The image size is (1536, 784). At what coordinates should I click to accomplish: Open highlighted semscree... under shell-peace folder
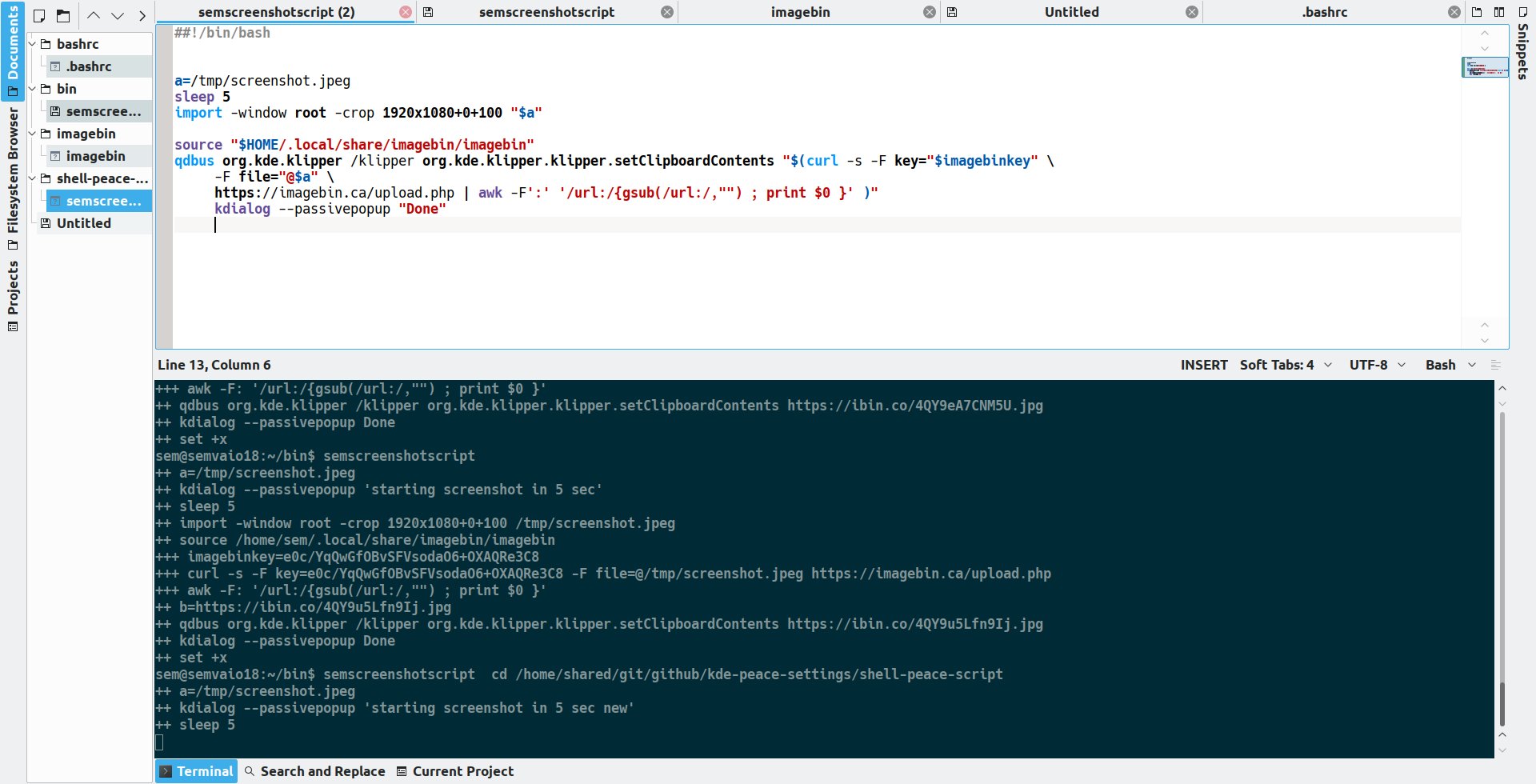tap(99, 201)
